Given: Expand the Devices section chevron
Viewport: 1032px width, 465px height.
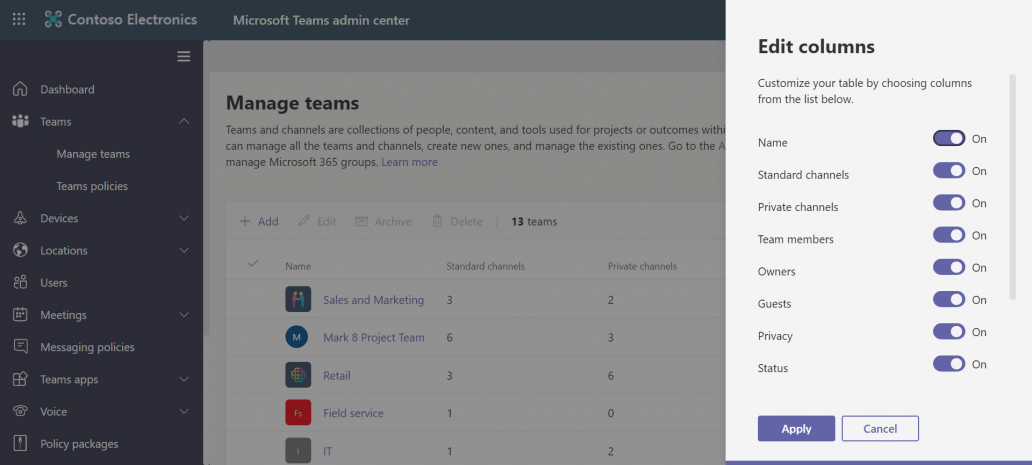Looking at the screenshot, I should pos(184,218).
